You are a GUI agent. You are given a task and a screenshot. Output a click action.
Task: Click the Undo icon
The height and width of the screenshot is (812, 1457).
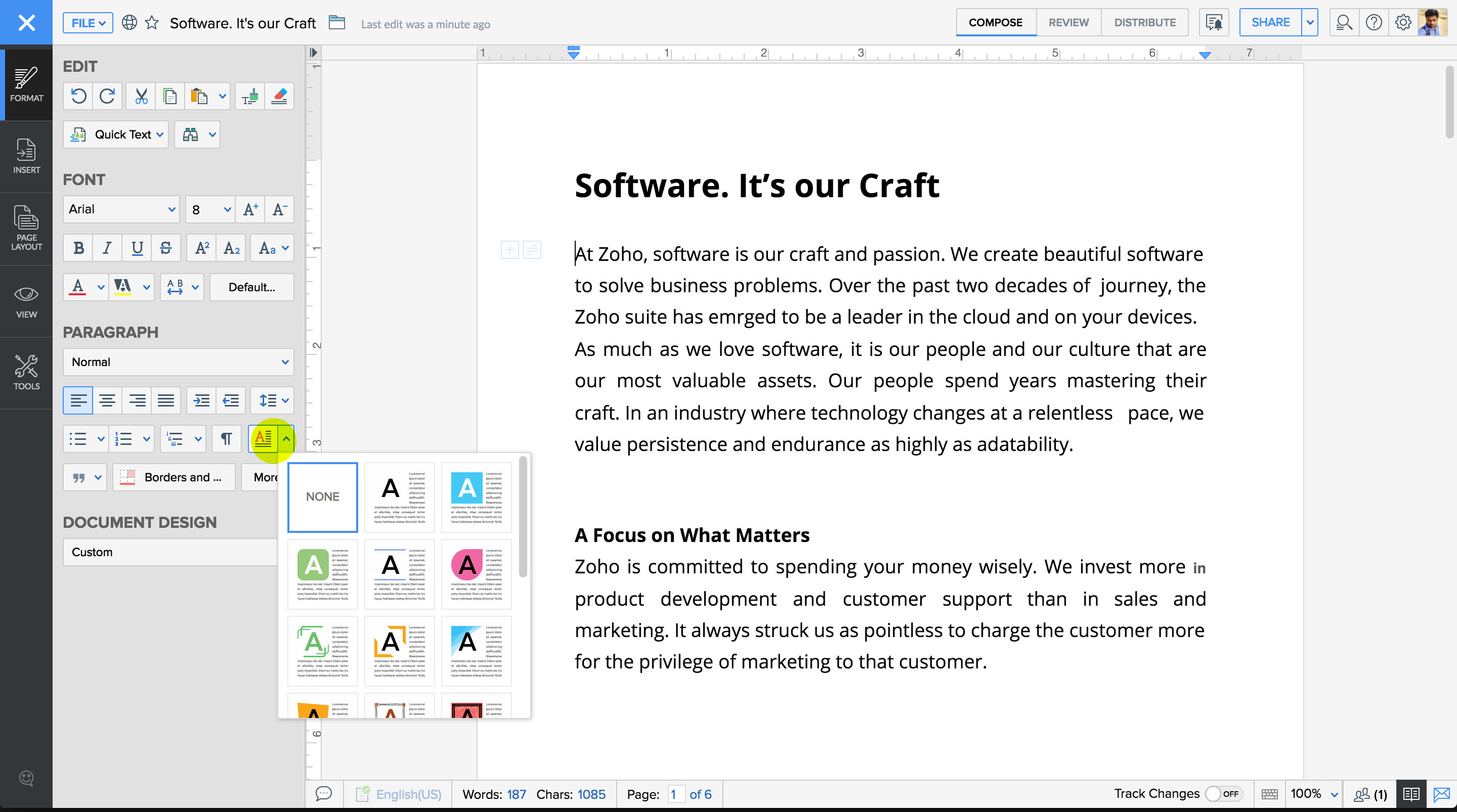pos(78,96)
